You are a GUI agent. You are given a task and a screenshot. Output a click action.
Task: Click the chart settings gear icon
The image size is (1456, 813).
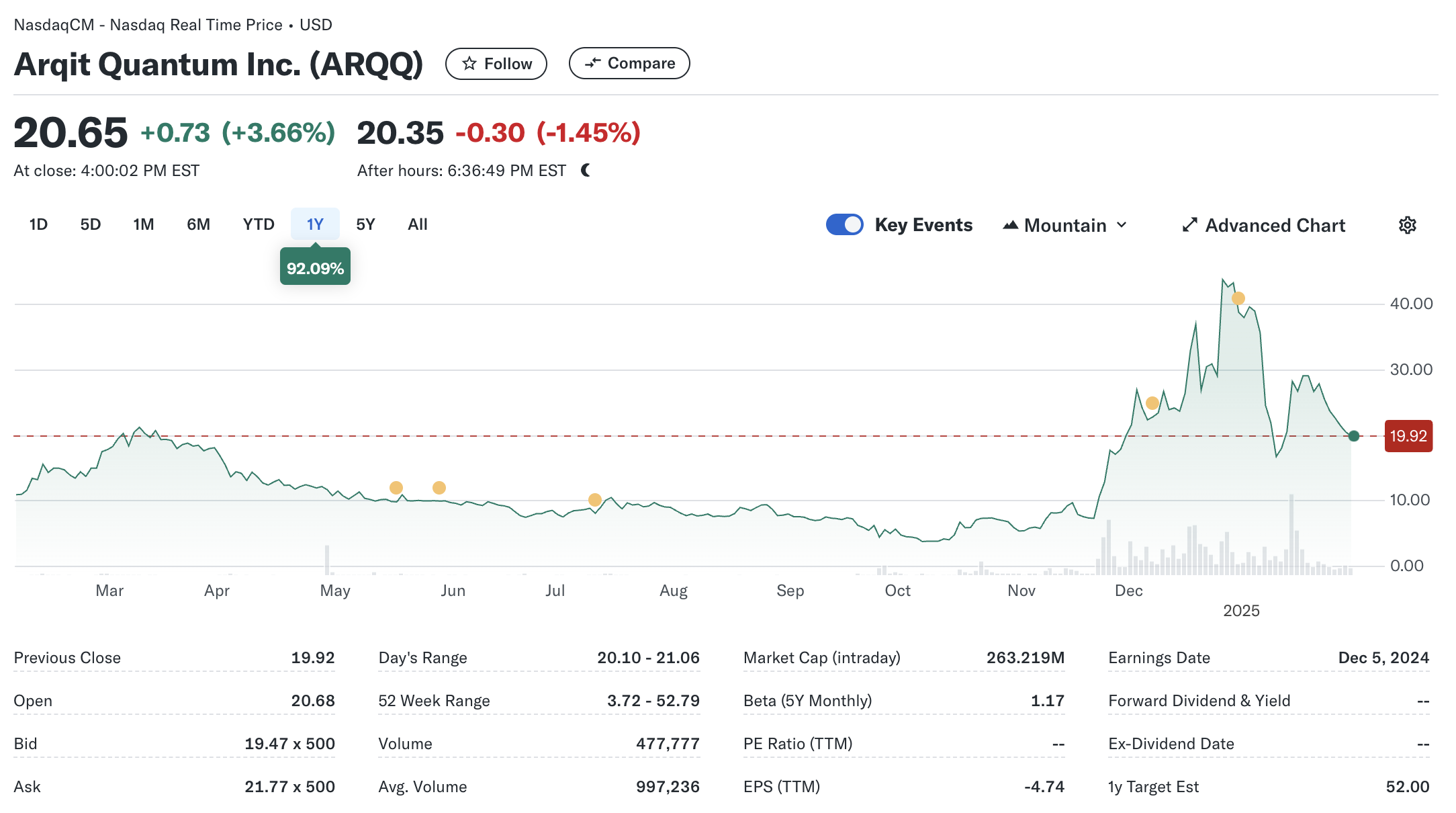point(1407,225)
